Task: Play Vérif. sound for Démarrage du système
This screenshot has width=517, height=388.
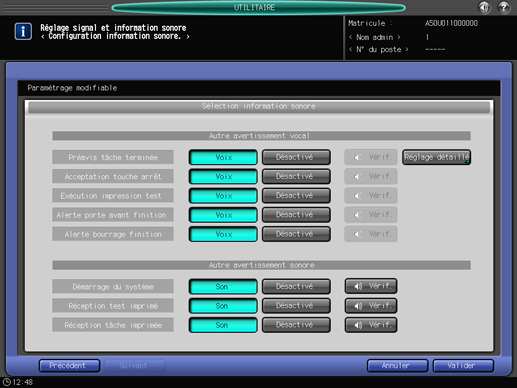Action: [371, 286]
